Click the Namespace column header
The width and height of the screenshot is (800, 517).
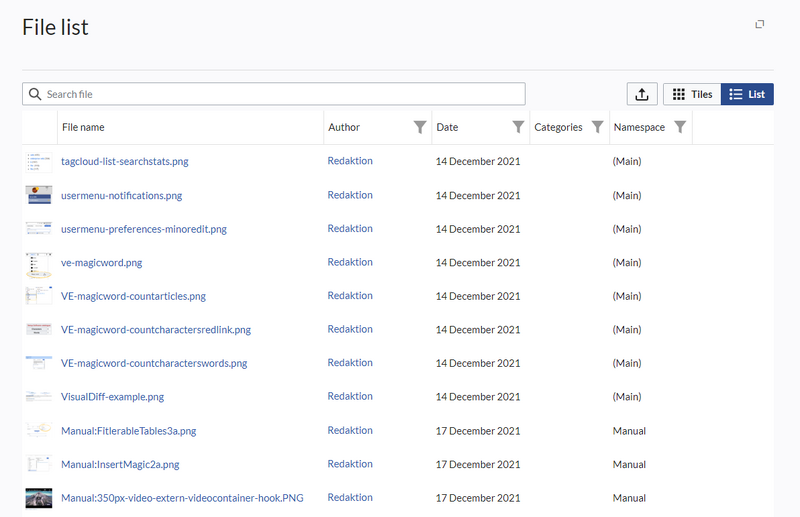(639, 127)
